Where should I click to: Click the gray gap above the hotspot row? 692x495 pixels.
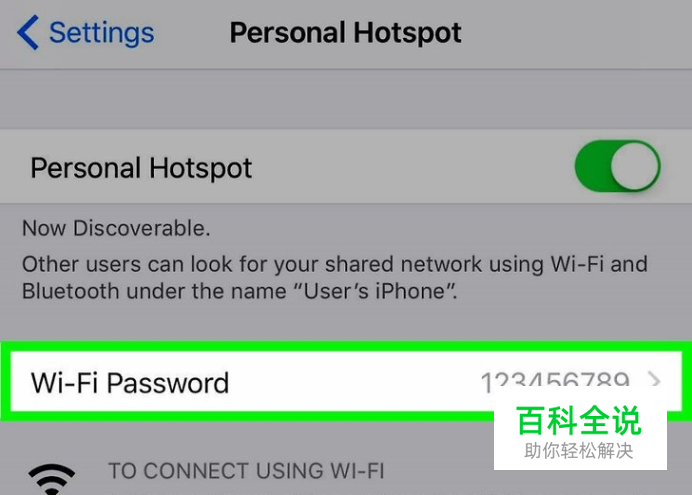click(346, 99)
